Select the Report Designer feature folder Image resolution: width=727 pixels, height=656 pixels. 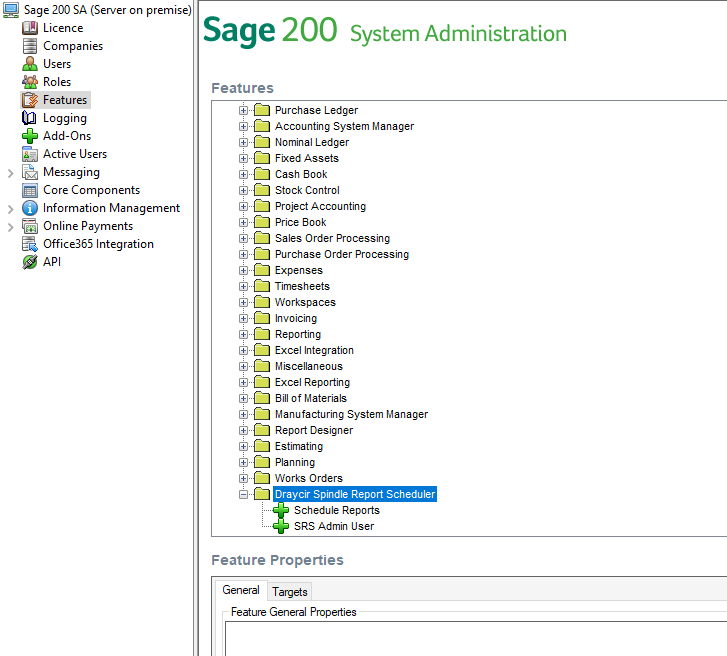[x=314, y=430]
